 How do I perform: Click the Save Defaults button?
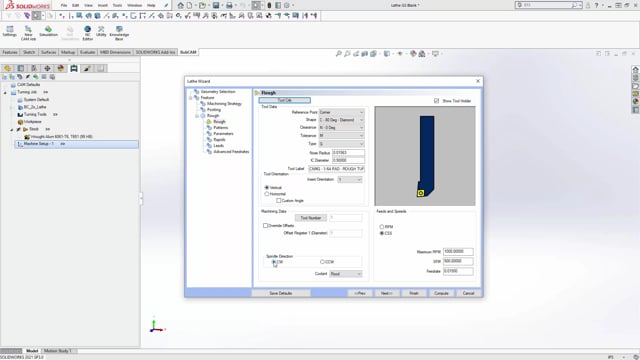(281, 293)
